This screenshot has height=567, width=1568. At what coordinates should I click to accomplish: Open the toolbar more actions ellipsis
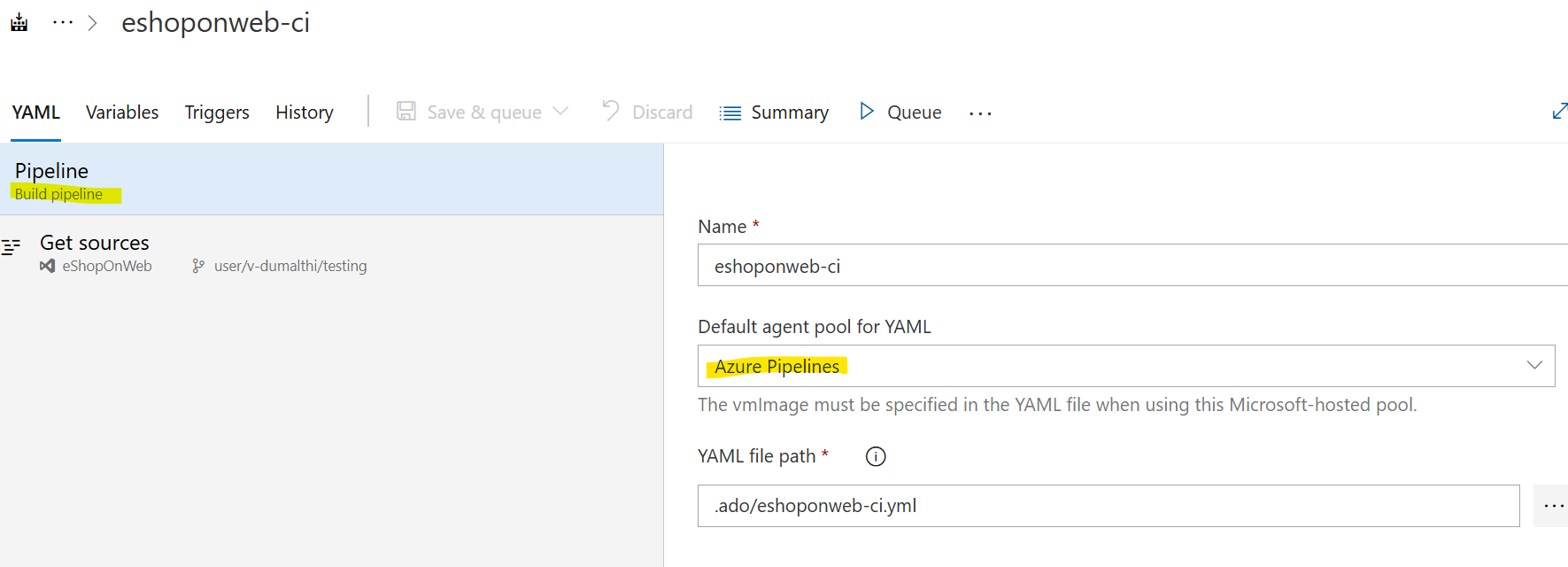[x=980, y=113]
